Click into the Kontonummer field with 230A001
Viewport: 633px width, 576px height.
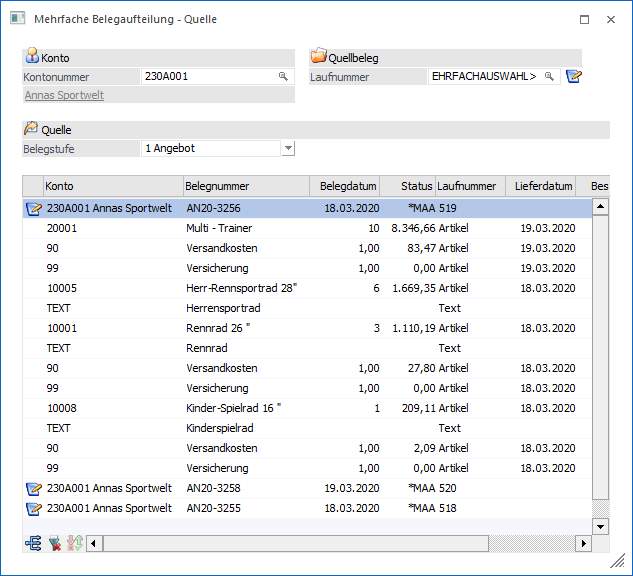click(x=208, y=76)
